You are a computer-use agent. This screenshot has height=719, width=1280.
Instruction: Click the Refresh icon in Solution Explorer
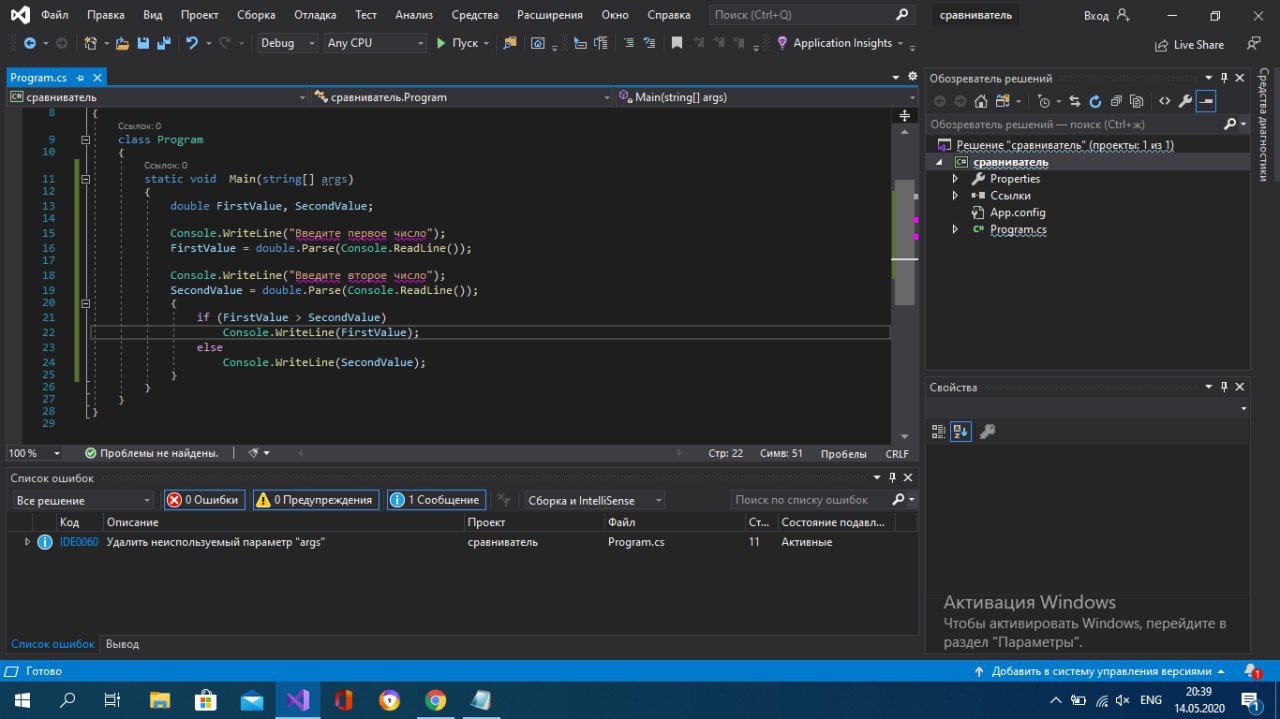coord(1095,101)
